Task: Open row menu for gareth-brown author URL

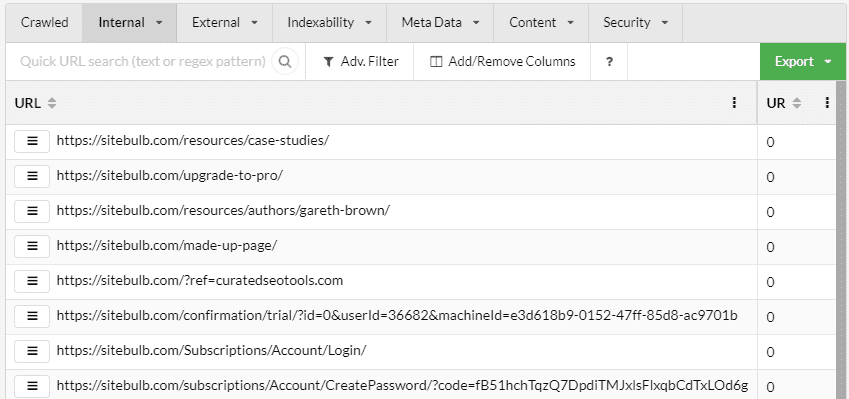Action: (x=32, y=211)
